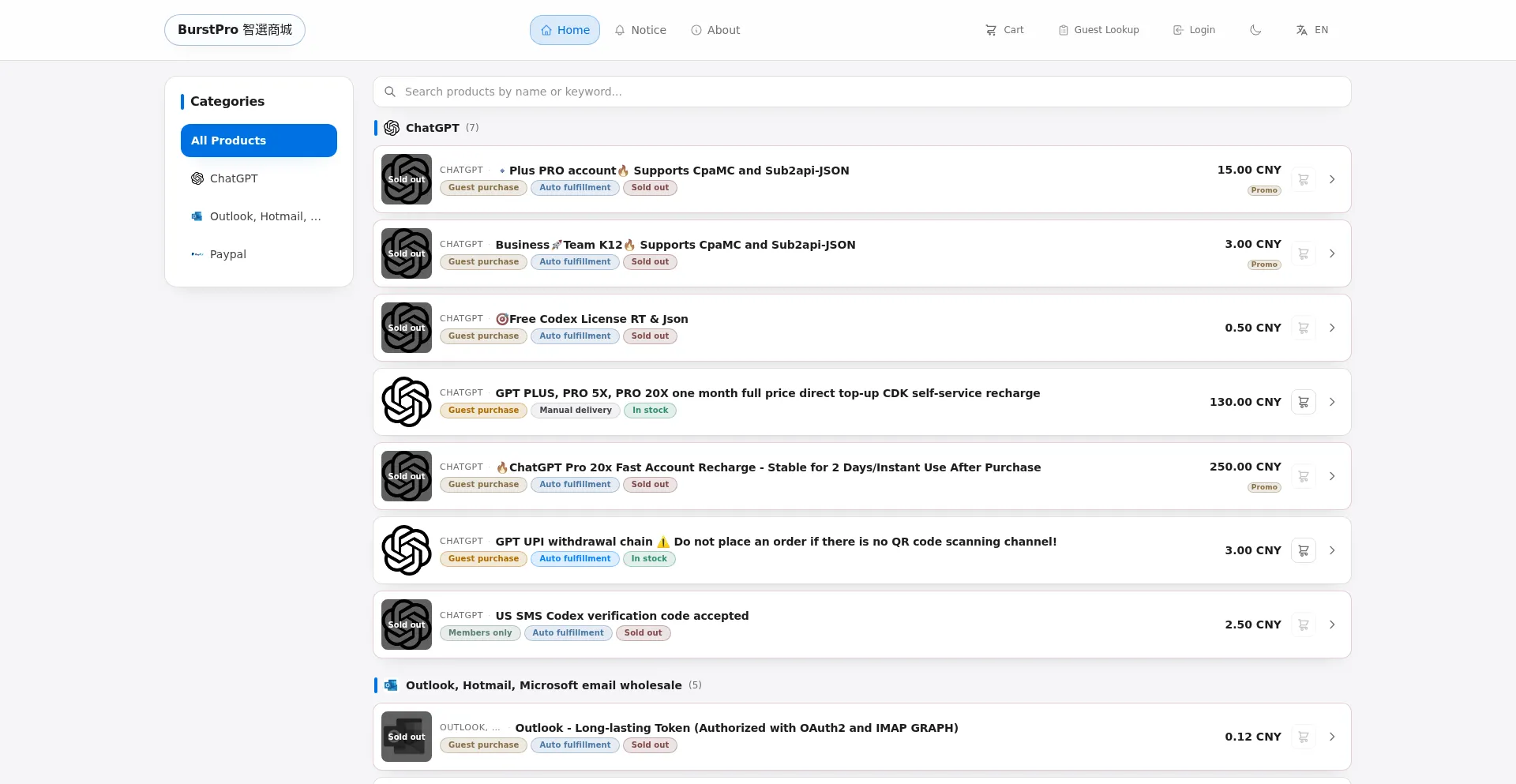The height and width of the screenshot is (784, 1516).
Task: Click the ChatGPT section header icon
Action: (x=392, y=128)
